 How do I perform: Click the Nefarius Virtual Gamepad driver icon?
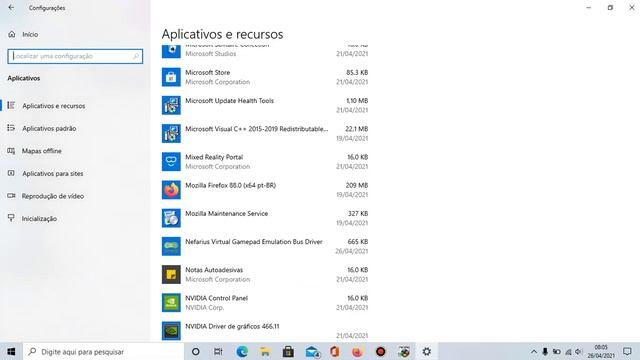(x=171, y=246)
